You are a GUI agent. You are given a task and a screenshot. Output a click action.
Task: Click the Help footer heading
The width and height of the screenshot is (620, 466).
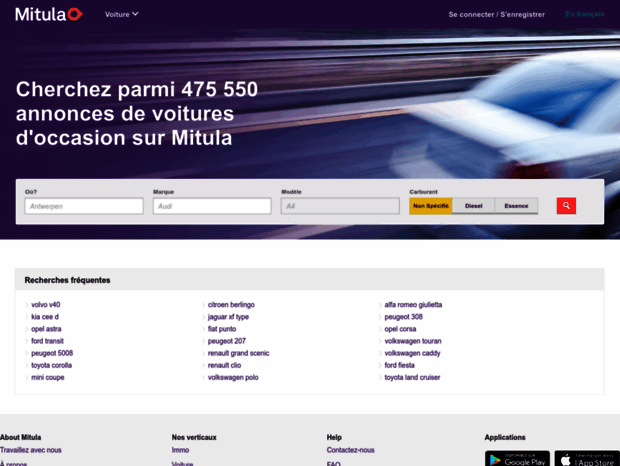334,438
